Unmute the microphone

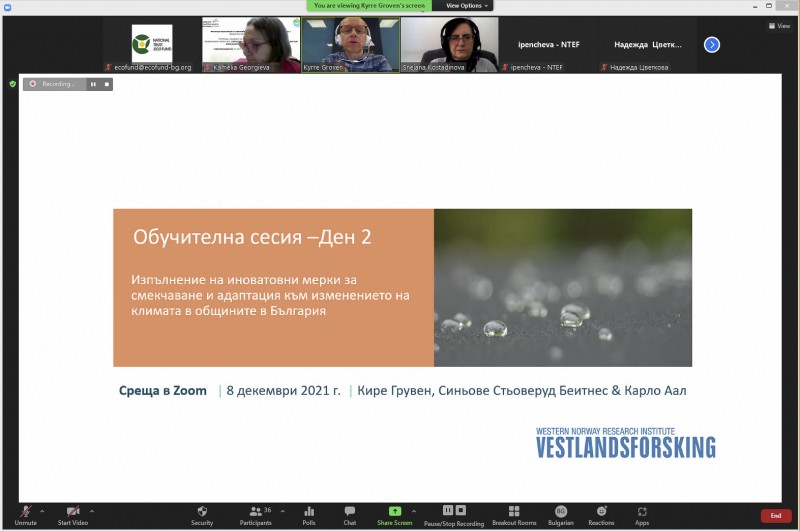pyautogui.click(x=25, y=513)
